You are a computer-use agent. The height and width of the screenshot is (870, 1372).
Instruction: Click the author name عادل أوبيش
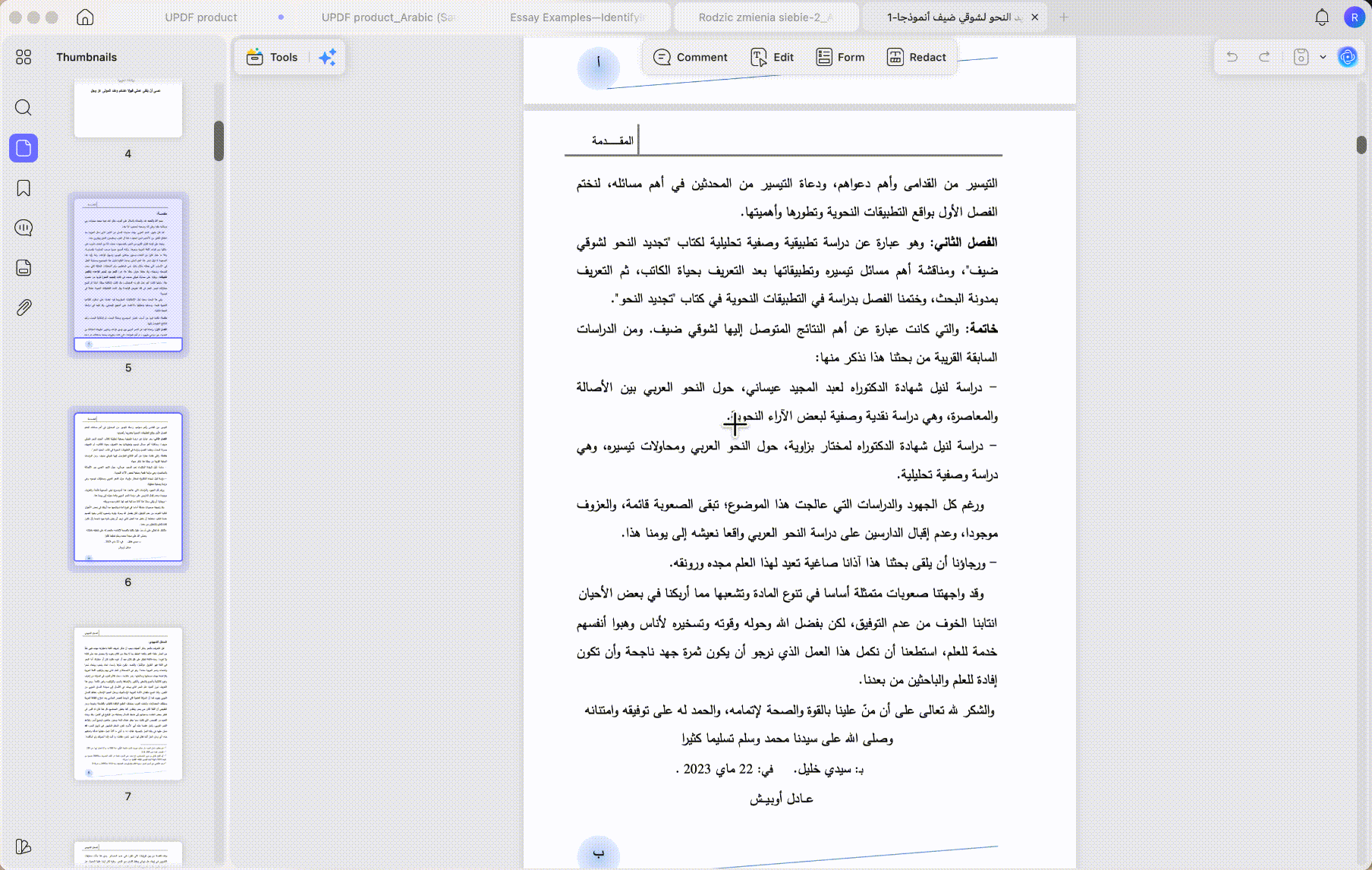point(782,799)
